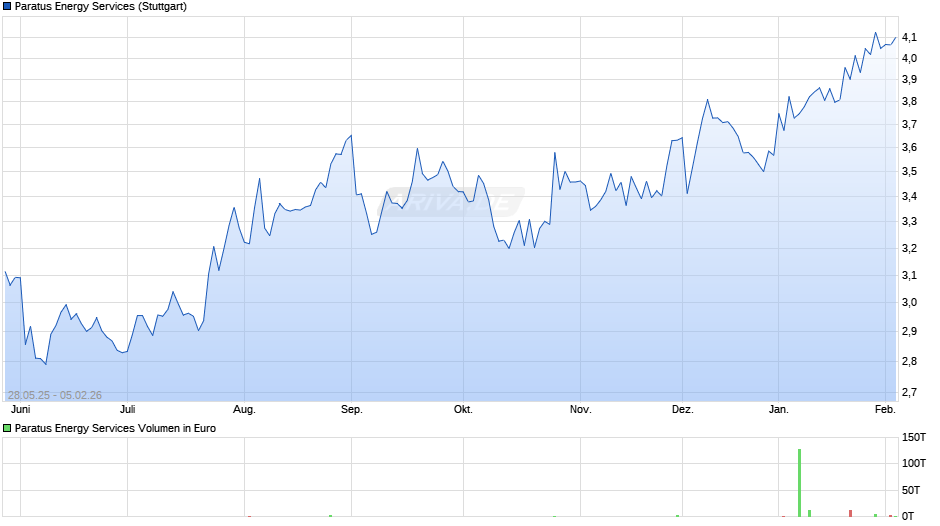Click the Nov. month label
Viewport: 940px width, 526px height.
[580, 410]
